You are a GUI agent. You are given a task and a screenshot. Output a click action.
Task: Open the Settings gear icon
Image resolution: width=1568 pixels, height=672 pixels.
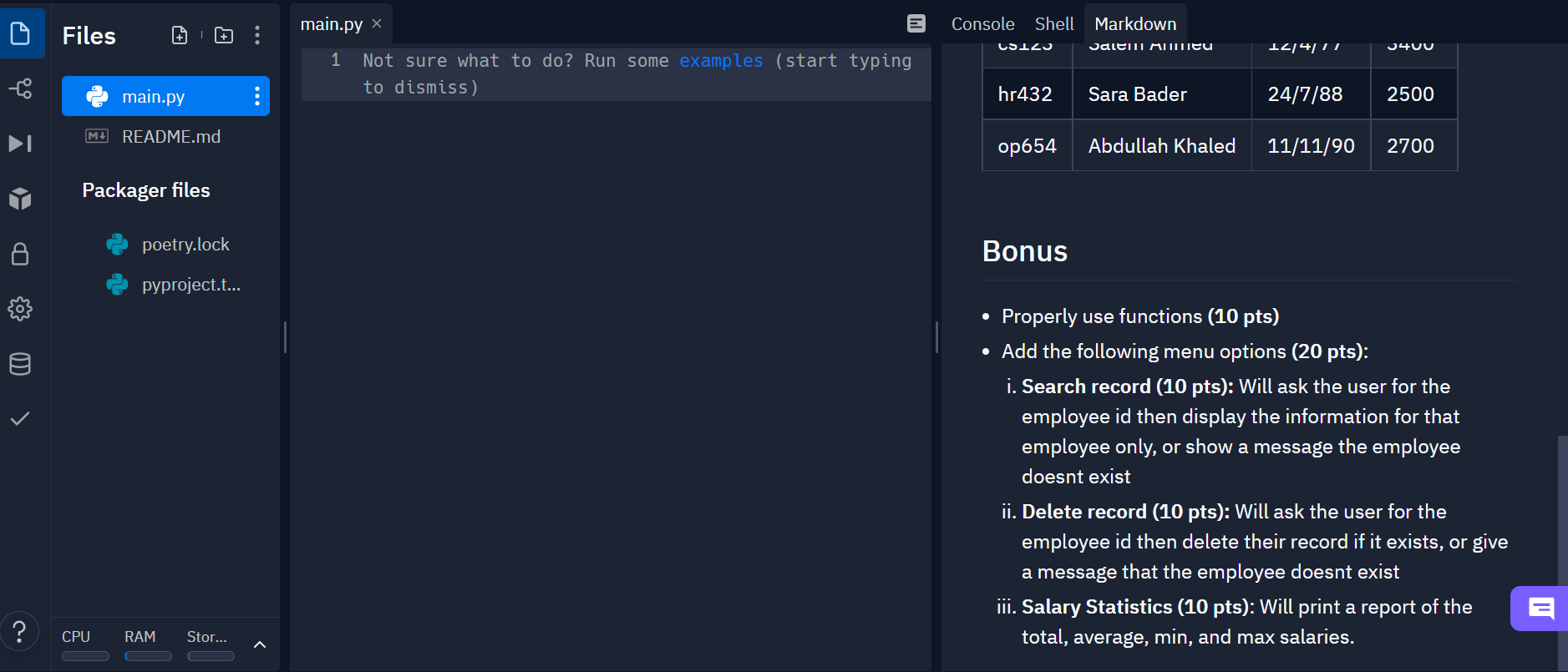pos(21,309)
